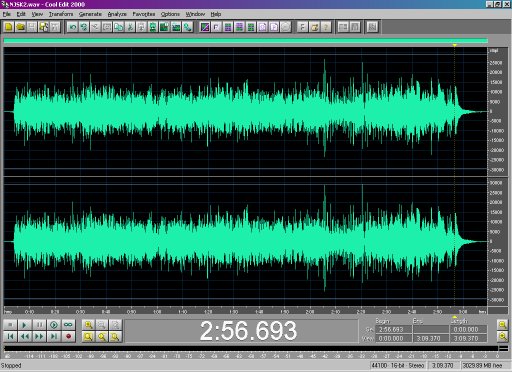
Task: Pause playback with the Pause button
Action: coord(39,324)
